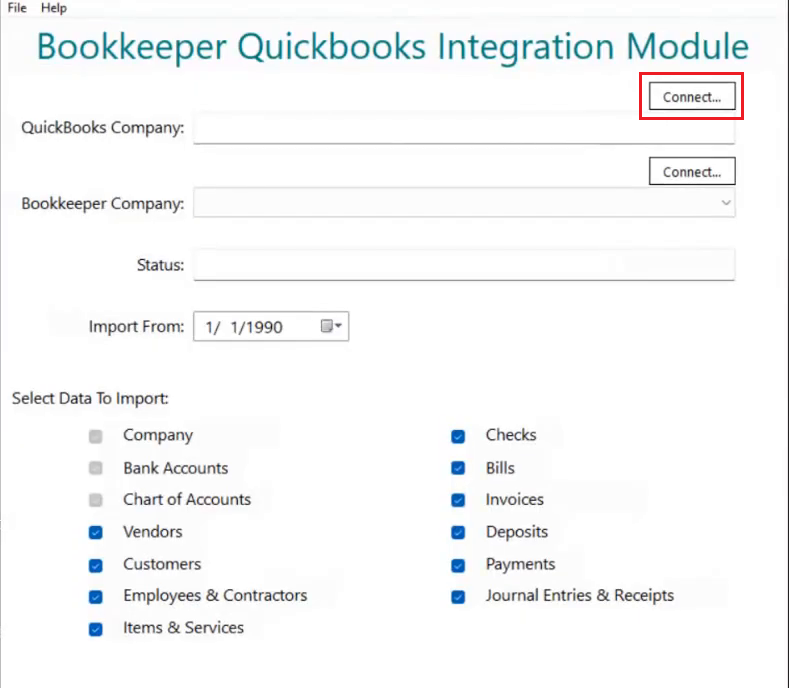Click Connect button above QuickBooks Company field
Screen dimensions: 789x688
point(692,96)
